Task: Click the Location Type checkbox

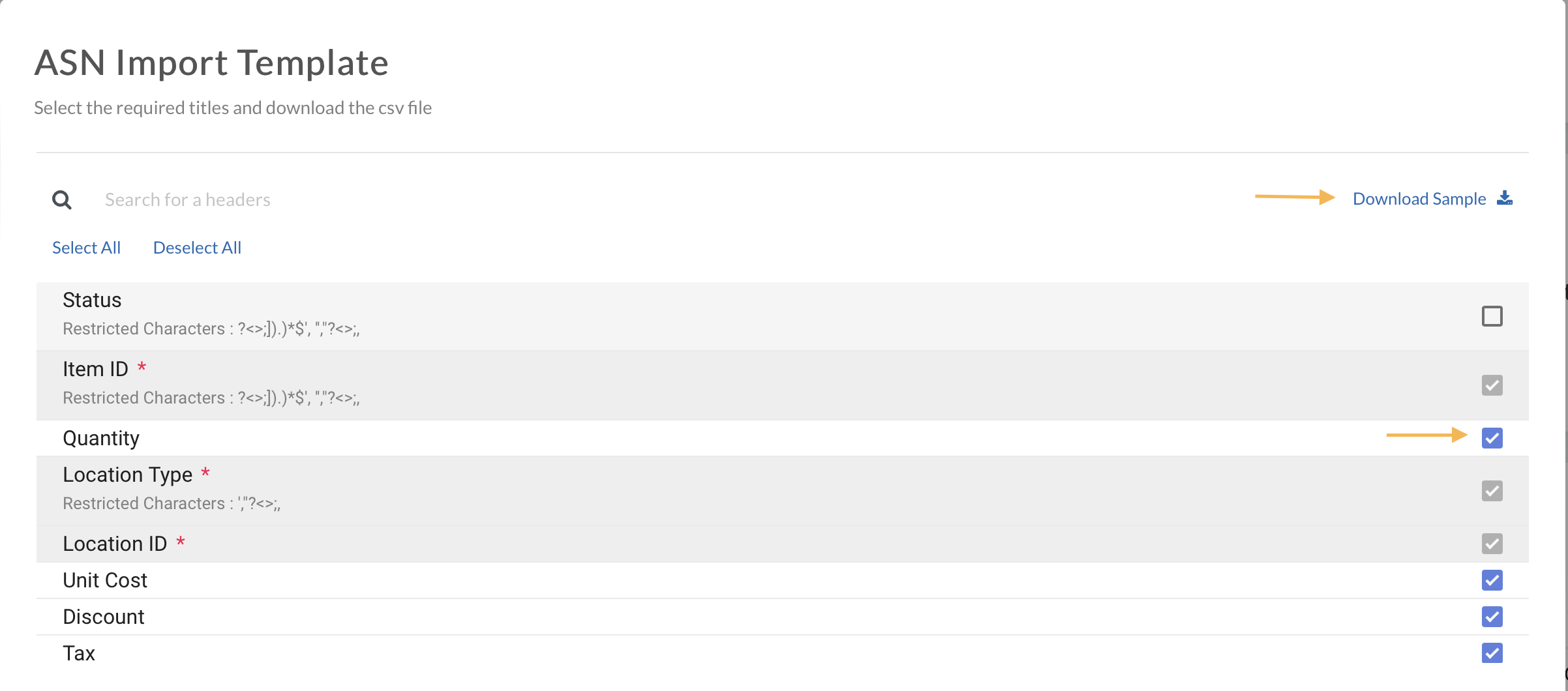Action: [x=1492, y=491]
